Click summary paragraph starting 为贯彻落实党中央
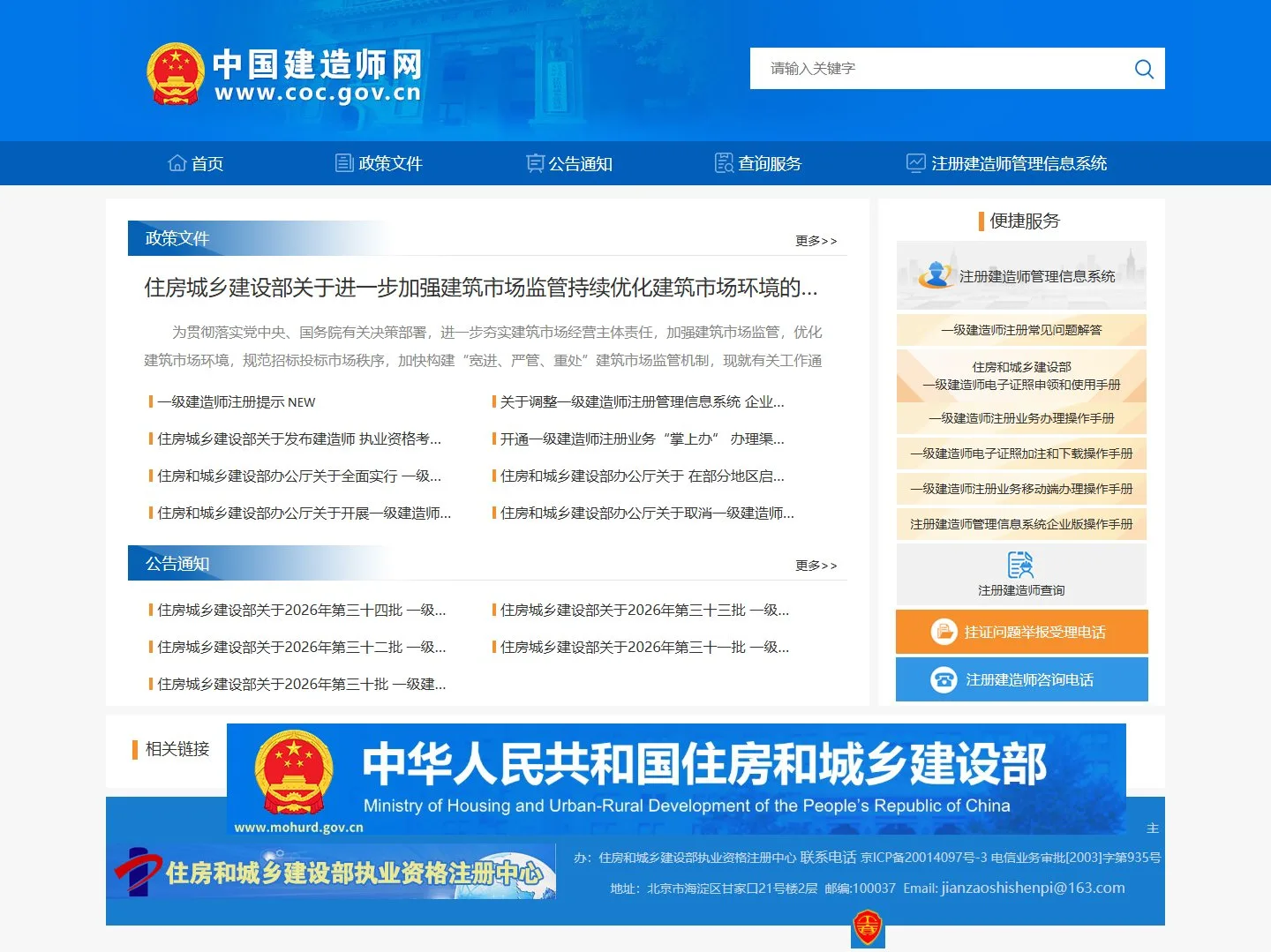 pyautogui.click(x=484, y=347)
